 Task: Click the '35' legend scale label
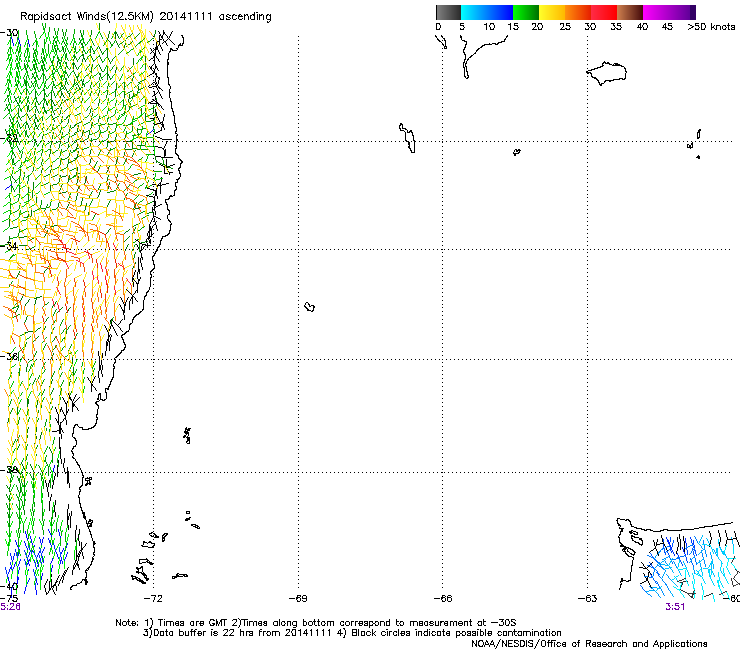click(616, 27)
